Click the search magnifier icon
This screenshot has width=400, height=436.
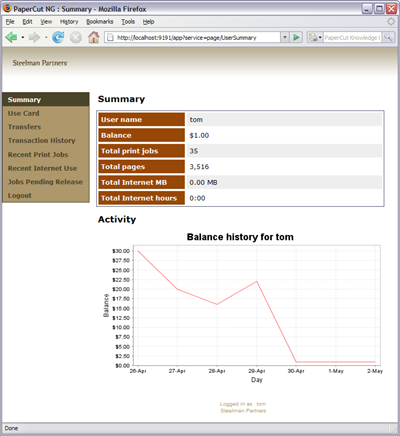tap(388, 37)
